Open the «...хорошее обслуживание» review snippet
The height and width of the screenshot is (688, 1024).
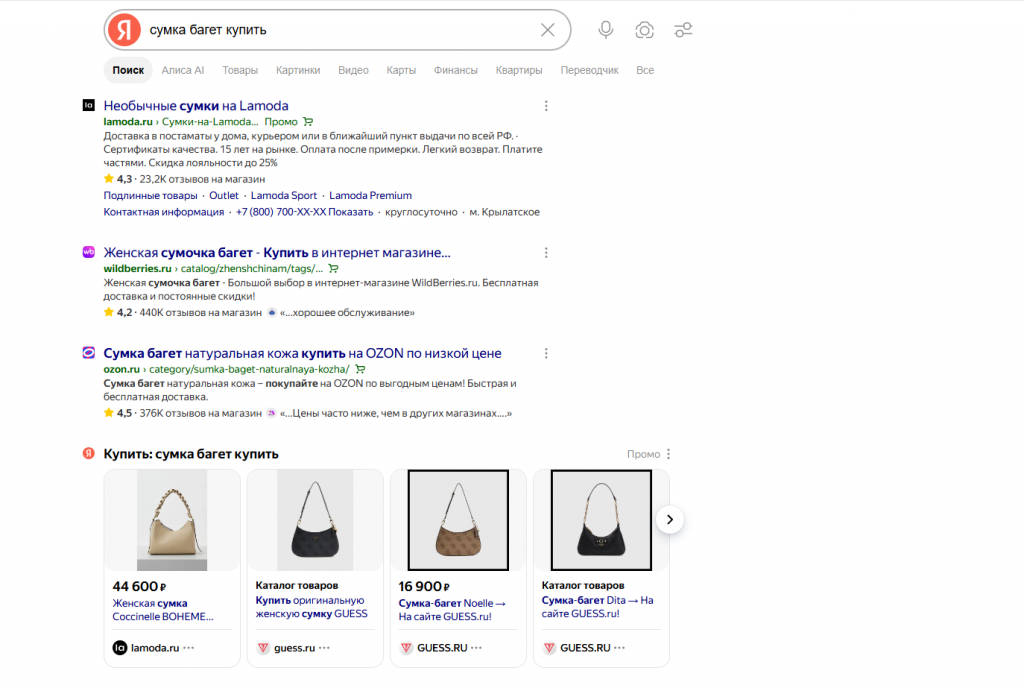[347, 313]
